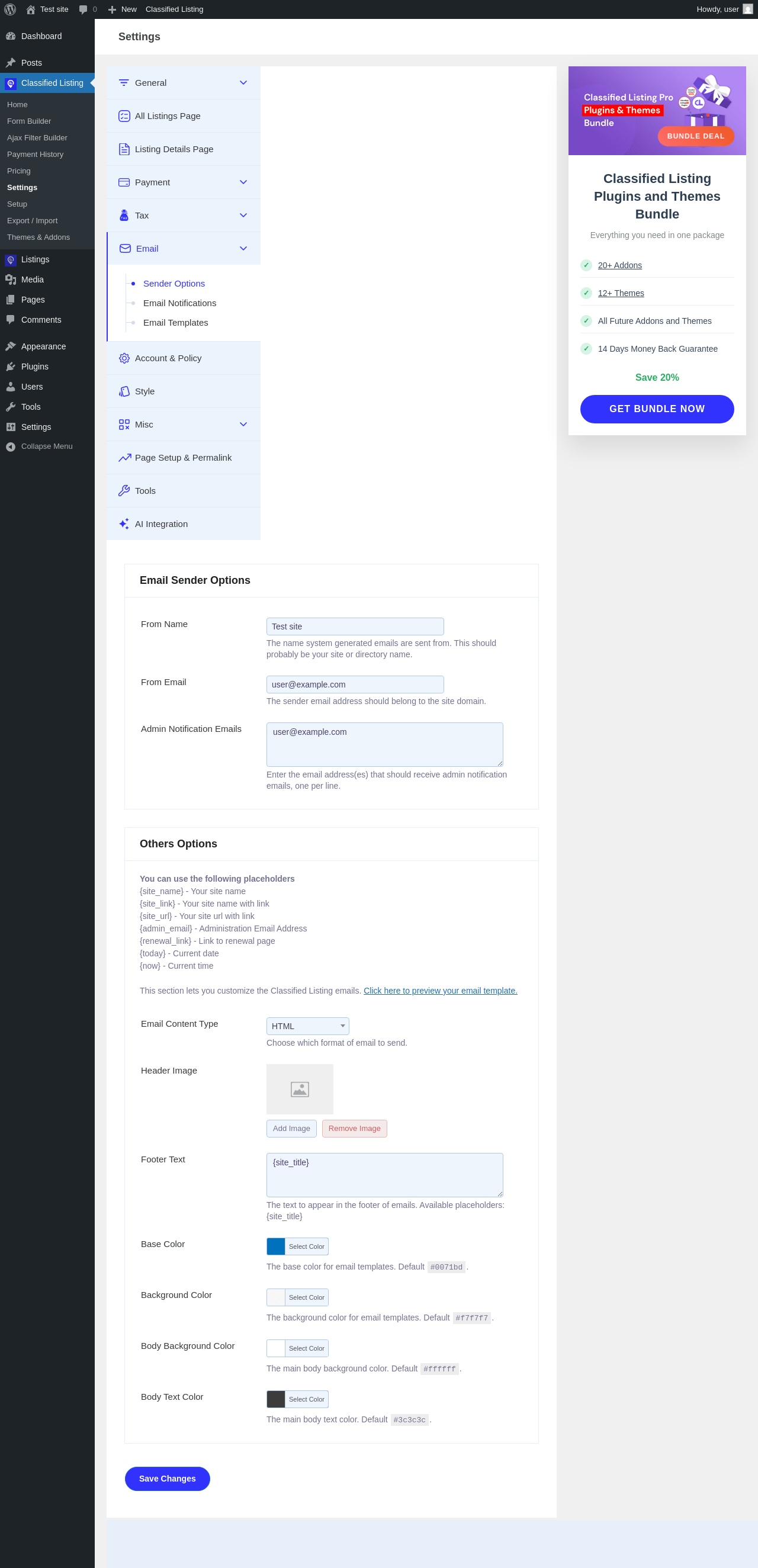Screen dimensions: 758x1568
Task: Open the Background Color swatch
Action: click(276, 1298)
